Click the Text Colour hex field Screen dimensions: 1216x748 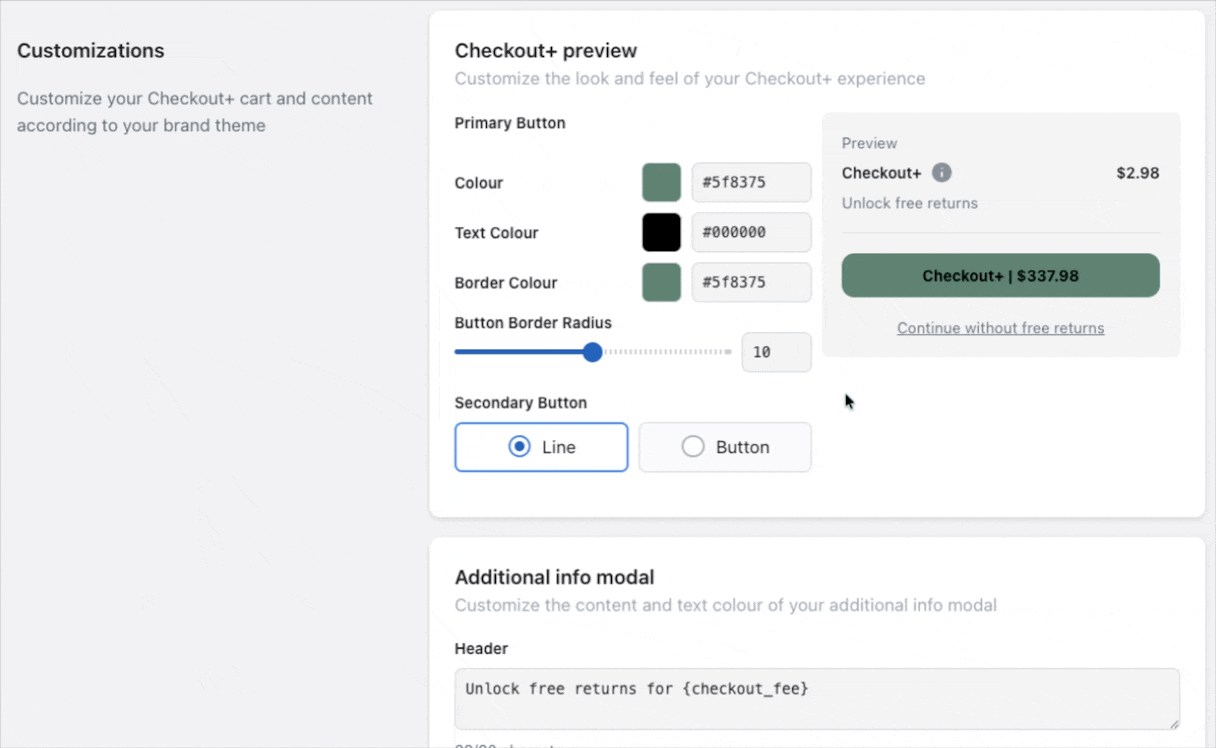point(751,233)
